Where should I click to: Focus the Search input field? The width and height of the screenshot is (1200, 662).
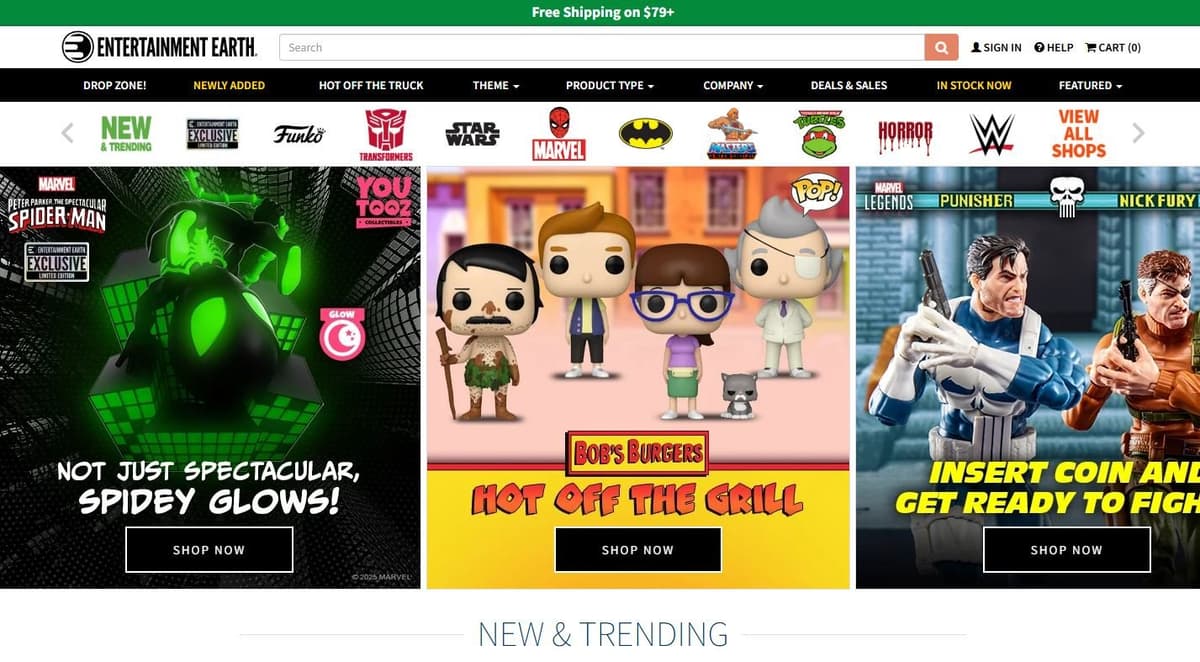click(602, 47)
